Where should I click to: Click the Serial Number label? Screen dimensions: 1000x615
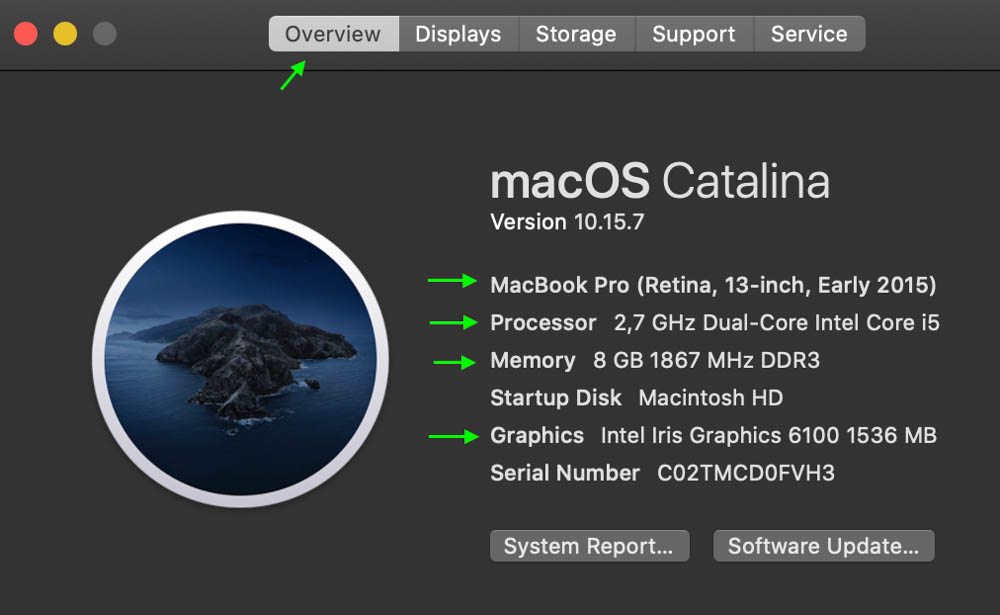point(564,473)
